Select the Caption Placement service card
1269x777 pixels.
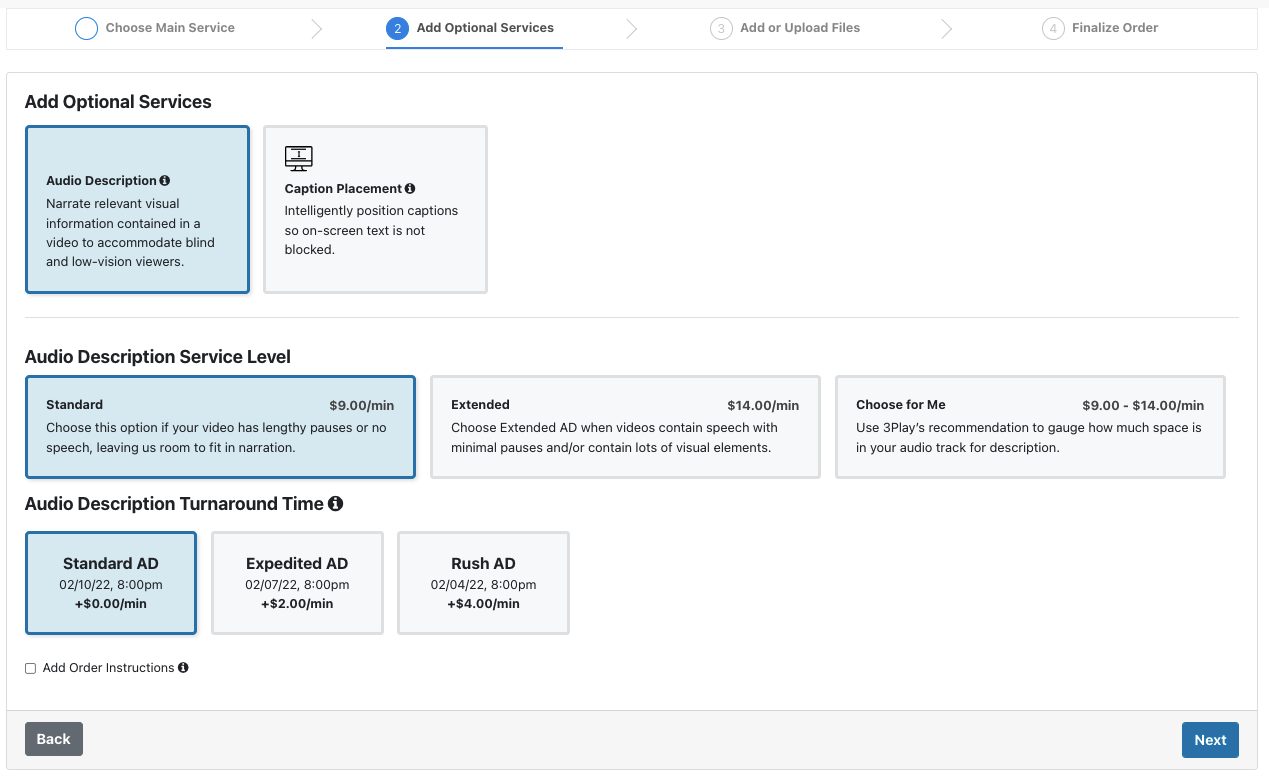[375, 210]
